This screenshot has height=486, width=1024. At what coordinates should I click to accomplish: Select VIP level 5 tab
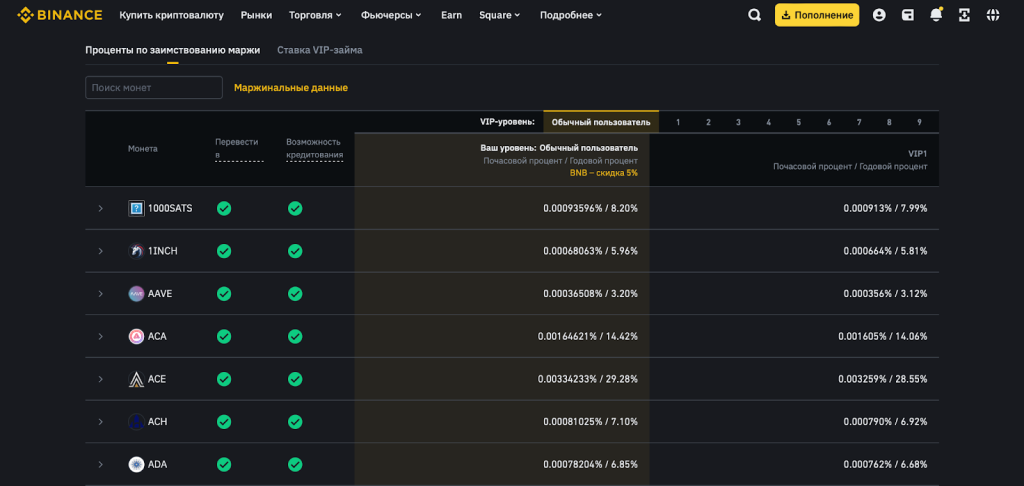point(798,122)
